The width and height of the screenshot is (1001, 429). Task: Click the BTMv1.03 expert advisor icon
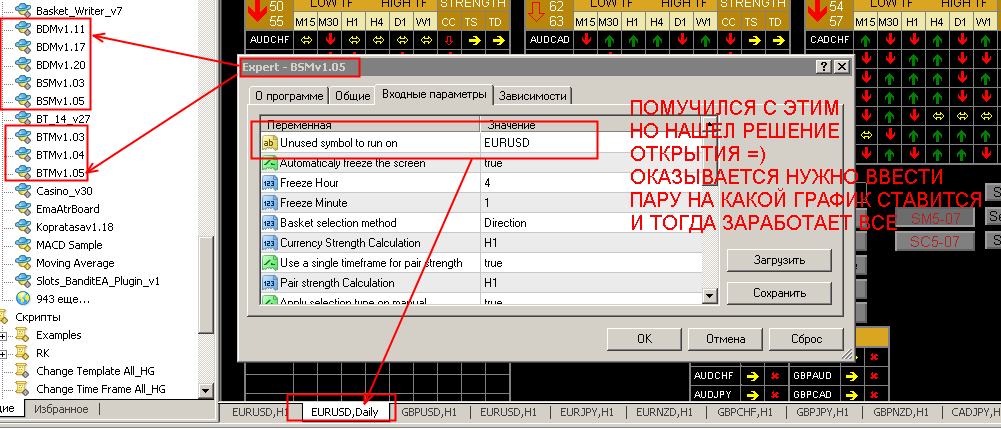point(24,137)
